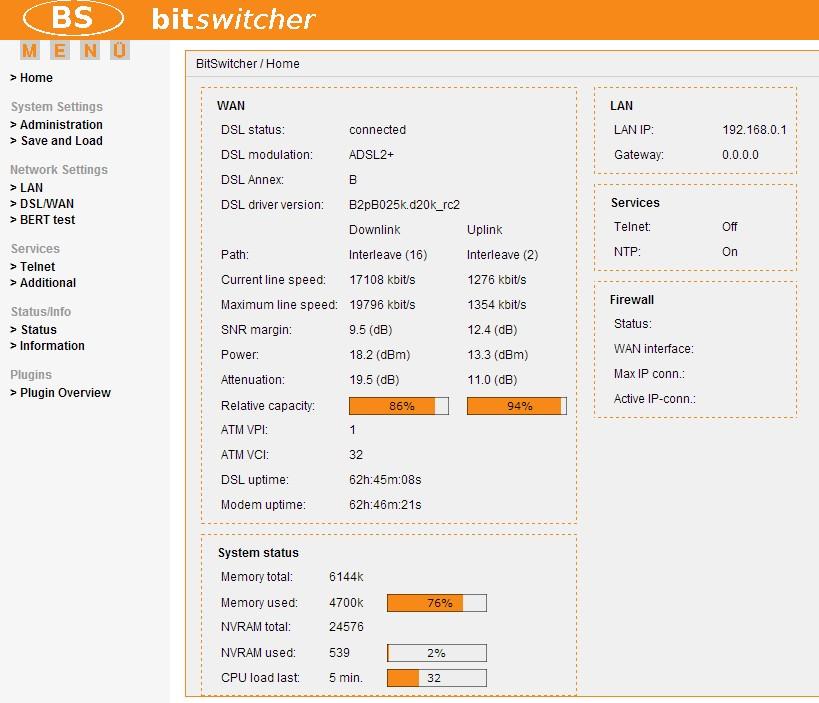Viewport: 819px width, 703px height.
Task: Click maximum uplink speed 1354 kbit/s
Action: [497, 305]
